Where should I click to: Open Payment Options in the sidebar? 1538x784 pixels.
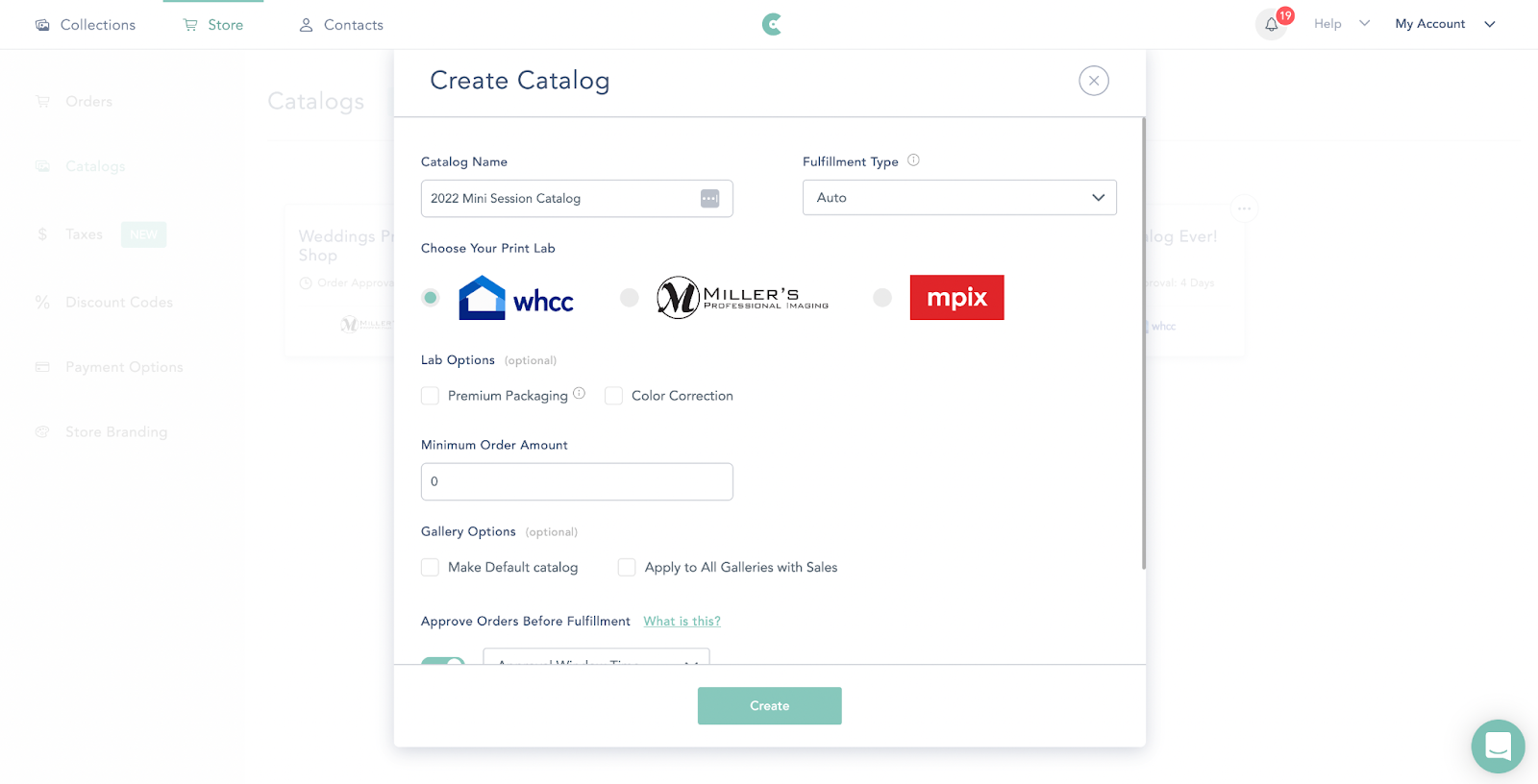pos(124,367)
